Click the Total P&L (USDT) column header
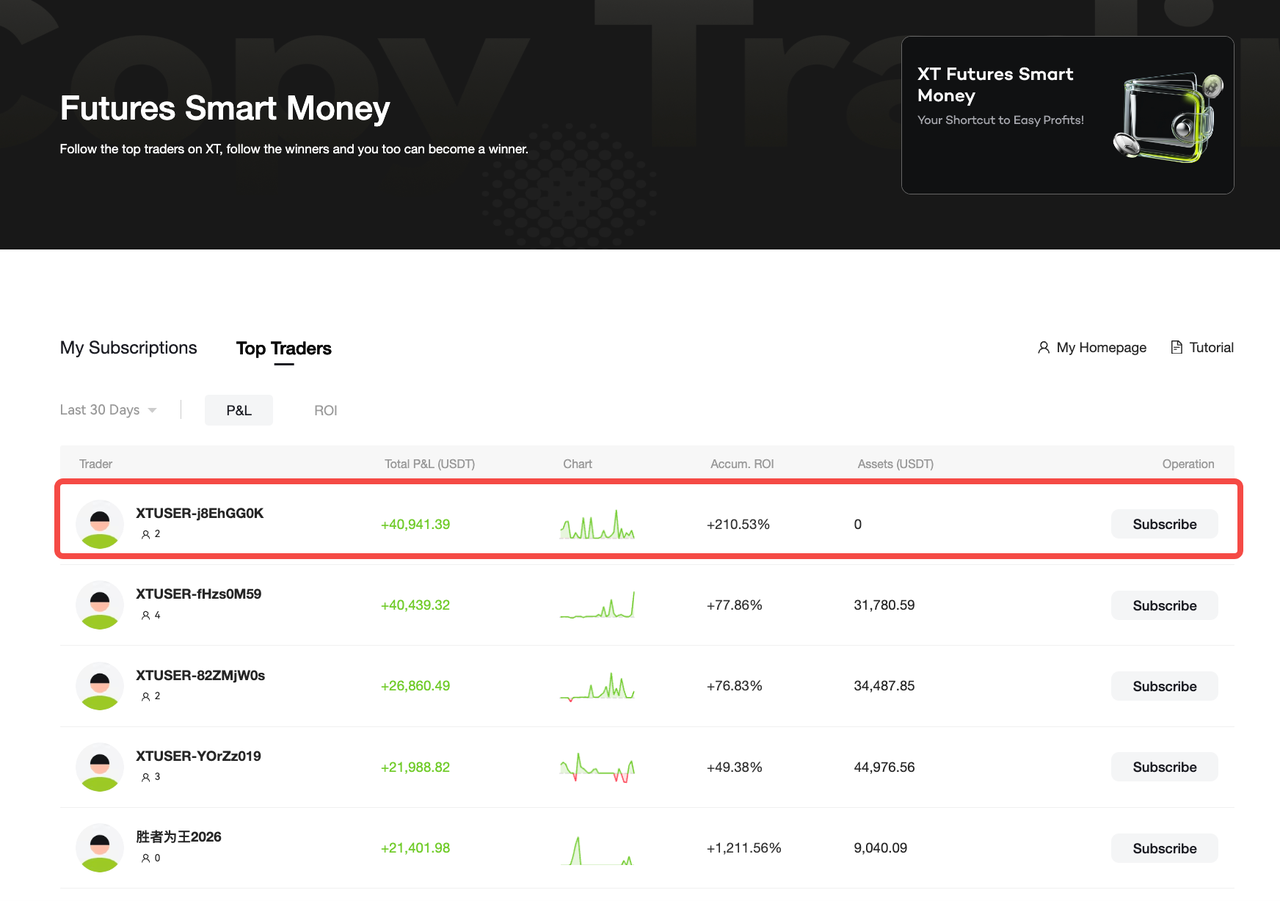Image resolution: width=1280 pixels, height=901 pixels. pos(430,464)
